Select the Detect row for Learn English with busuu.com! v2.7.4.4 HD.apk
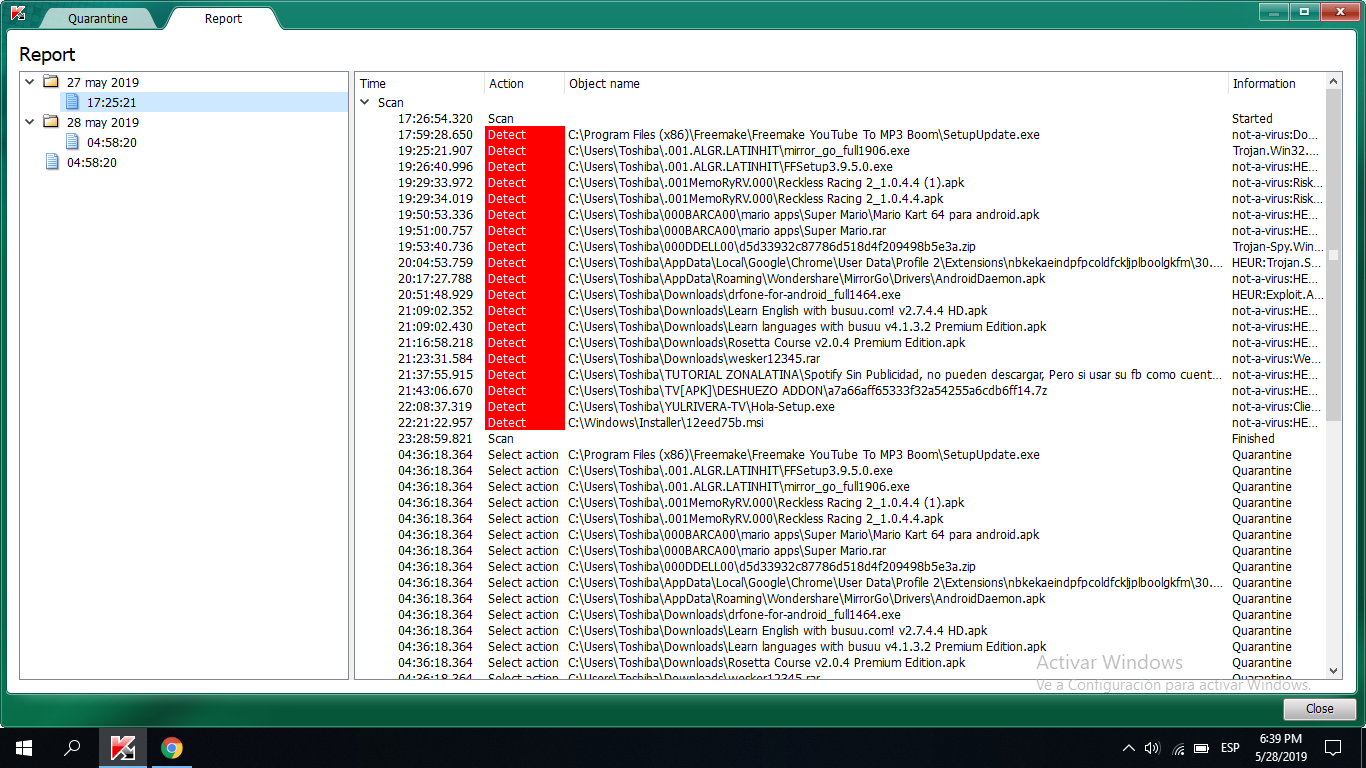Screen dimensions: 1366x768 click(x=842, y=310)
